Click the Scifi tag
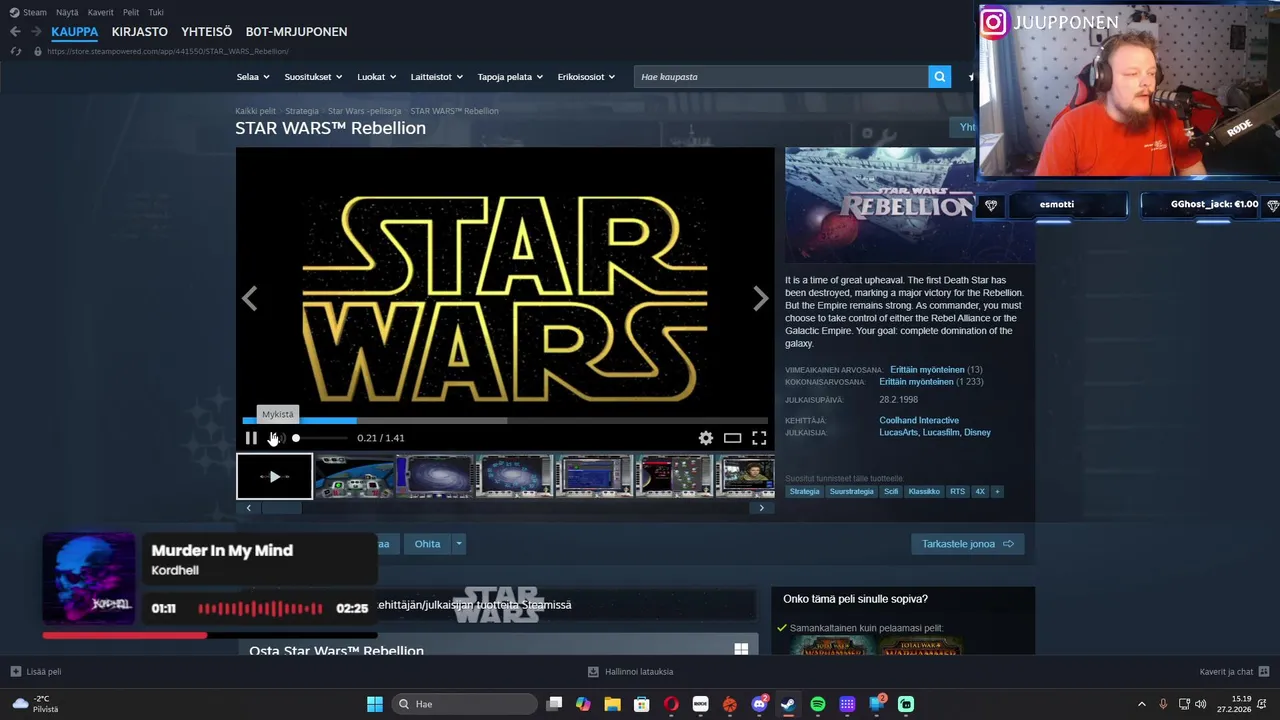Image resolution: width=1280 pixels, height=720 pixels. point(891,492)
